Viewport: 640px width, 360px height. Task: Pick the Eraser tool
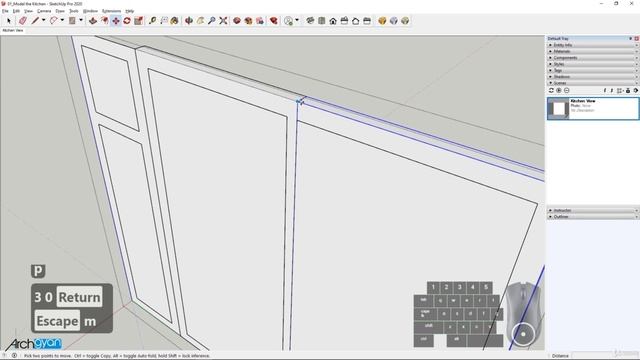pos(23,20)
